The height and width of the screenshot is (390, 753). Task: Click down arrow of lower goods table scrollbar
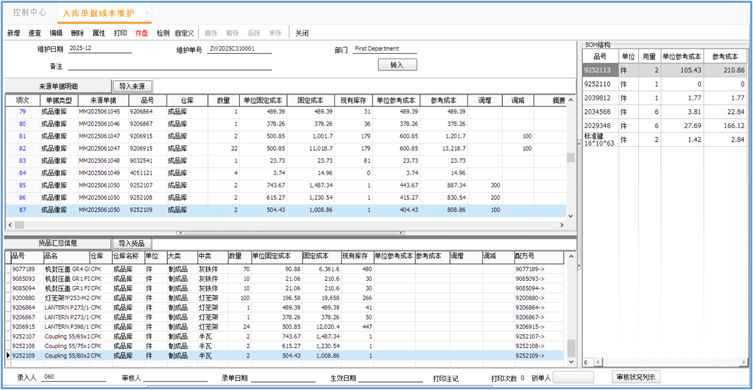tap(571, 362)
